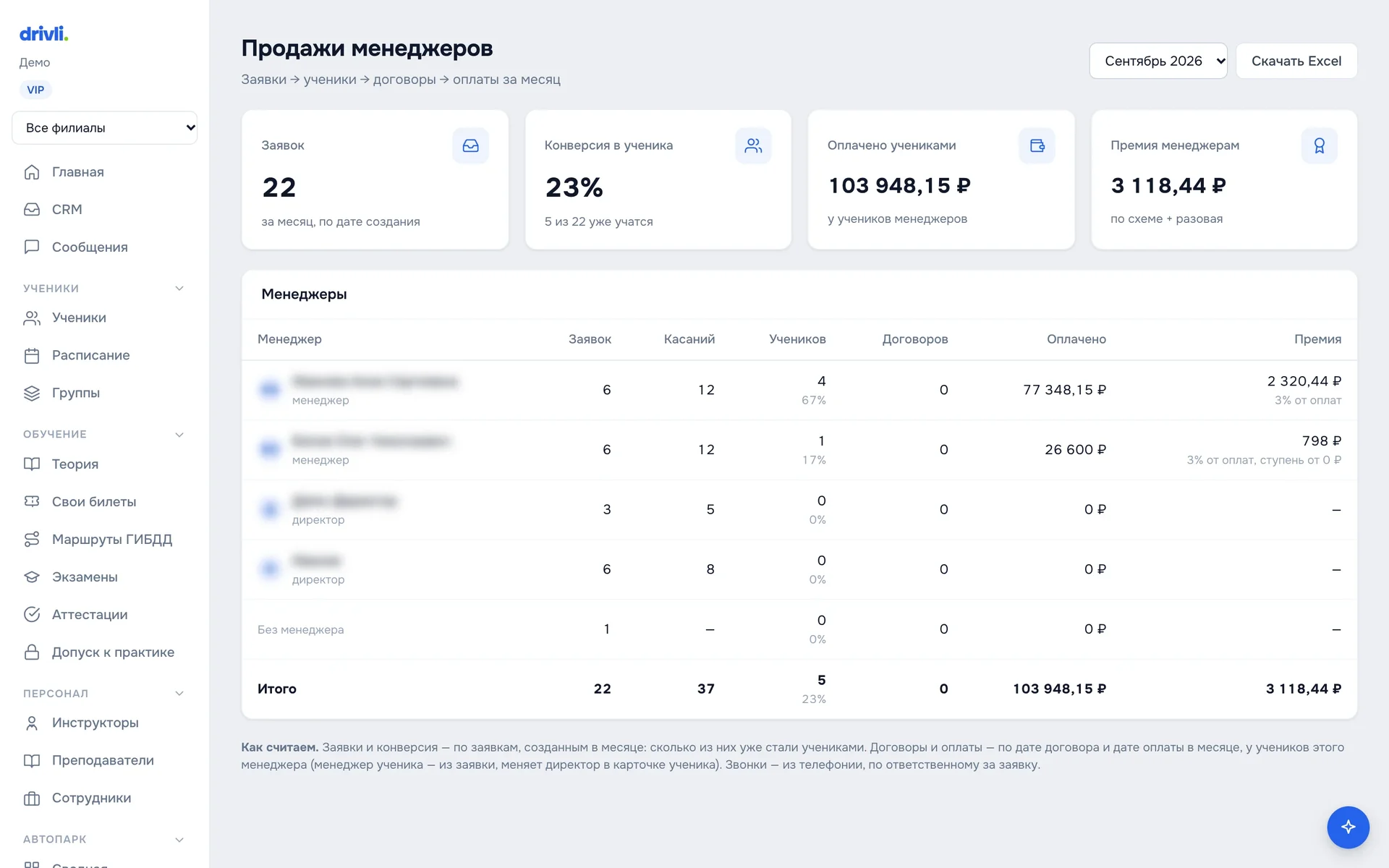Click the layers icon for Группы

pyautogui.click(x=32, y=393)
